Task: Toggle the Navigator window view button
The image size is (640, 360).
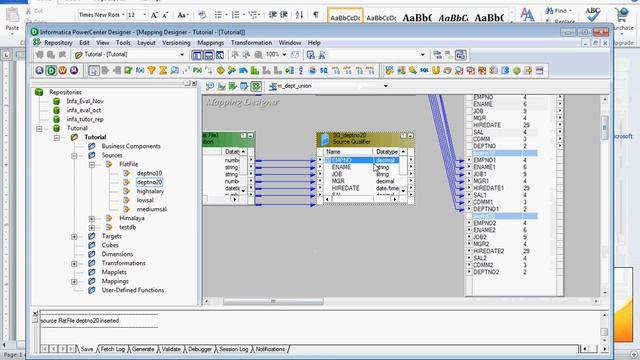Action: (197, 55)
